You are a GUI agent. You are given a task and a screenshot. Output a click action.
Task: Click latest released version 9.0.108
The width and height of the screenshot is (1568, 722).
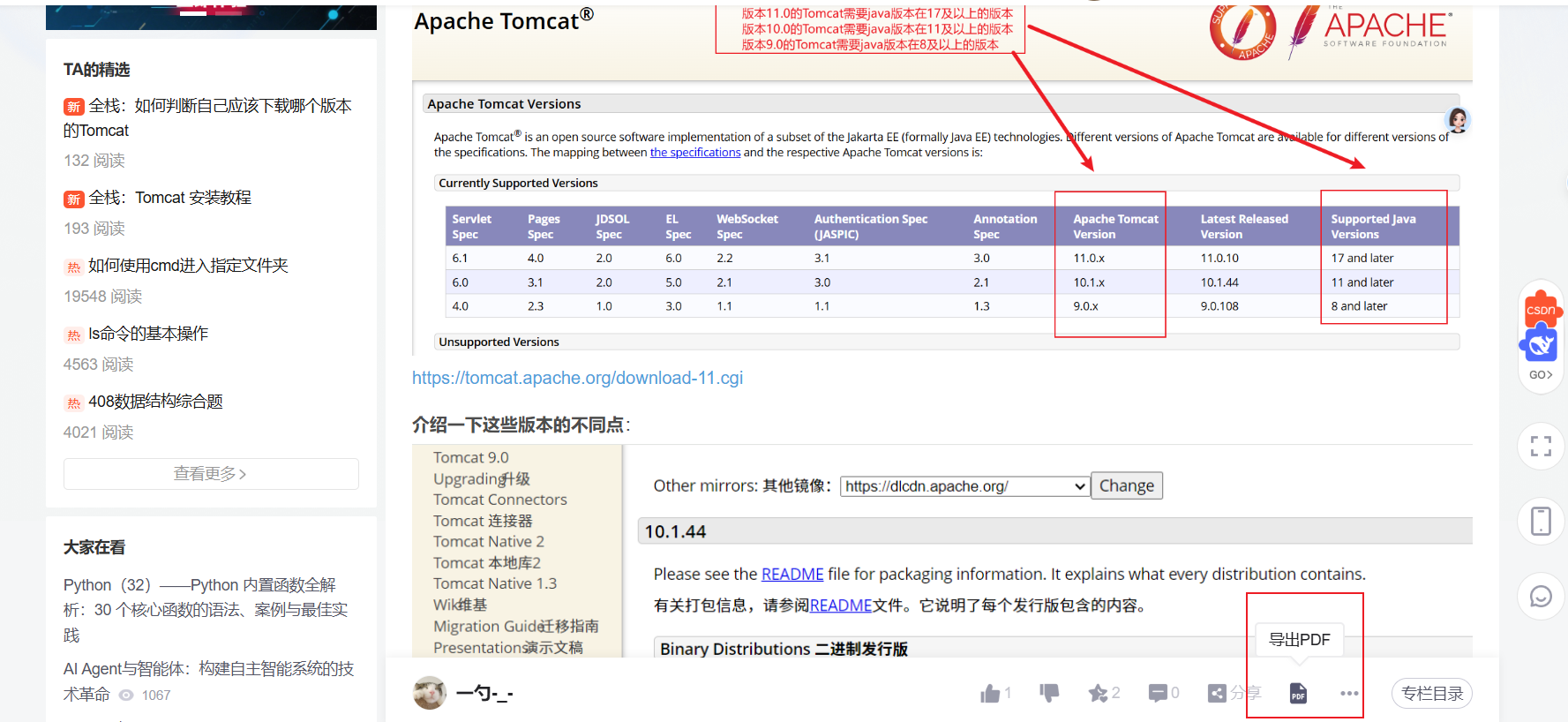tap(1219, 306)
